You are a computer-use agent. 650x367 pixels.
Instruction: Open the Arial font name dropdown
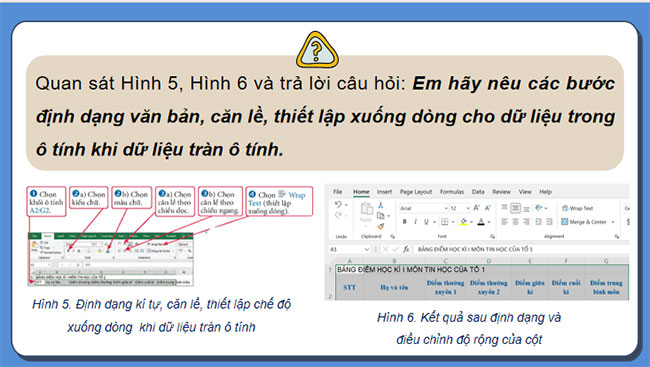pos(446,208)
